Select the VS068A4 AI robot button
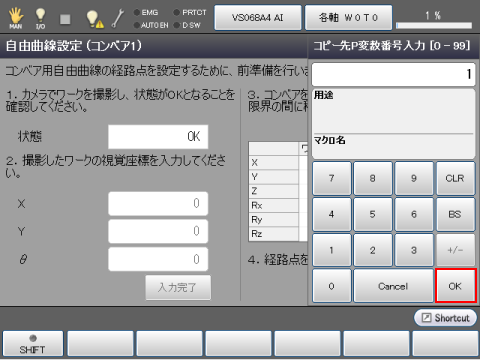Screen dimensions: 480x360 pyautogui.click(x=258, y=18)
